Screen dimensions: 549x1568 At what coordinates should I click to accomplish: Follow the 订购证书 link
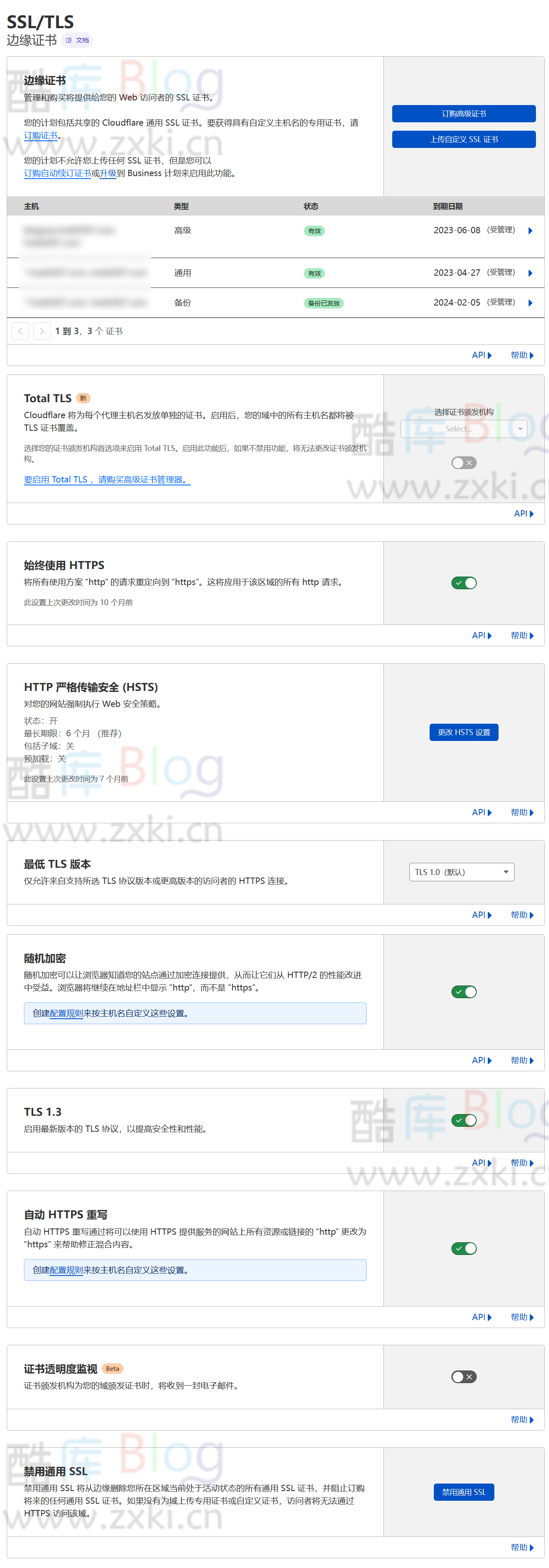pos(41,136)
